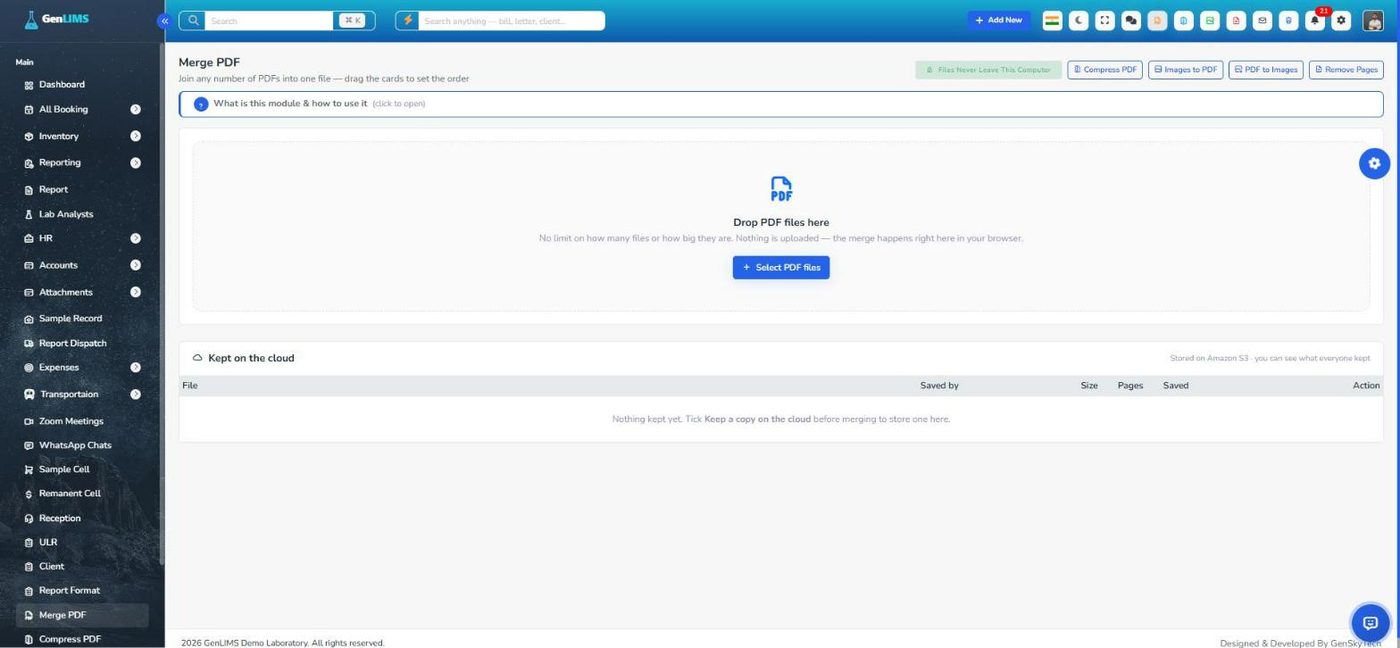This screenshot has height=648, width=1400.
Task: Click the blue floating settings gear button
Action: tap(1374, 163)
